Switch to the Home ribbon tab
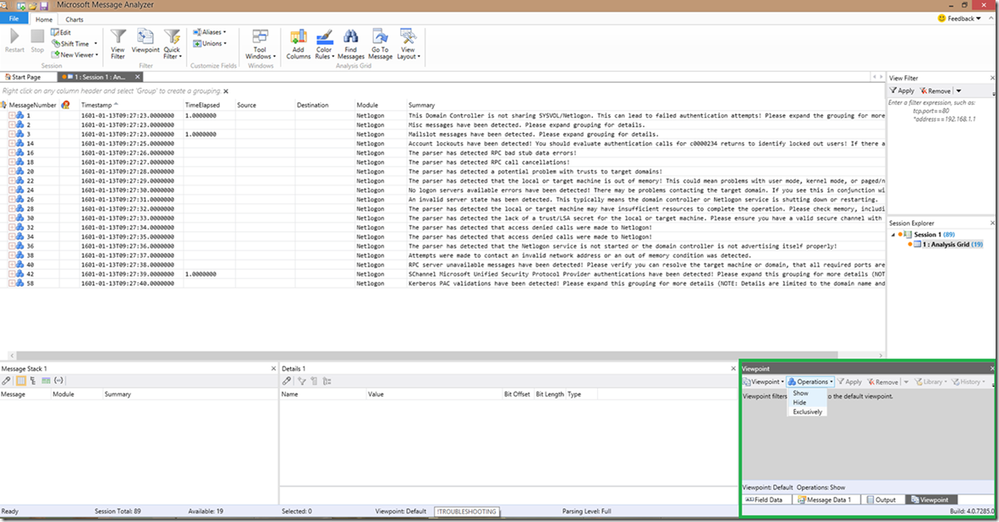The height and width of the screenshot is (522, 999). [x=44, y=20]
